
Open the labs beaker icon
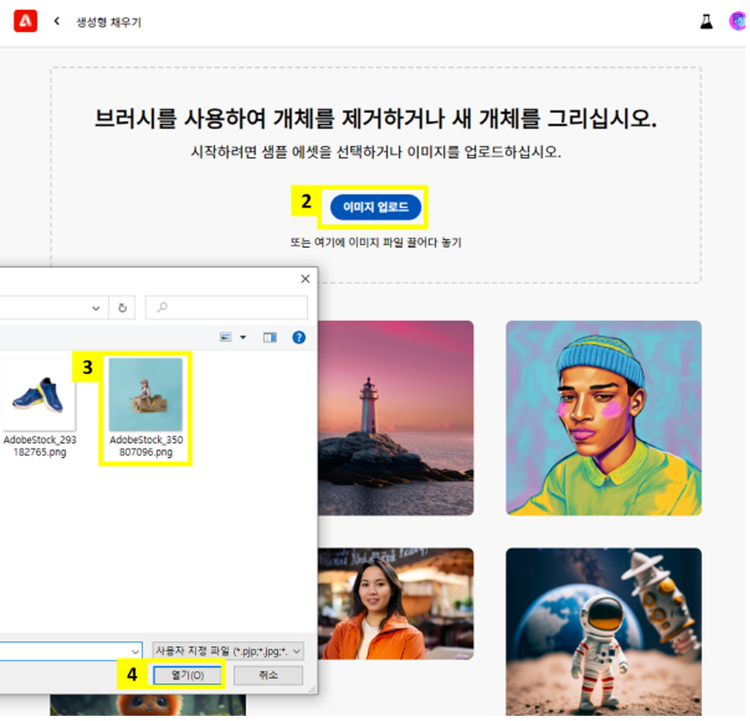point(706,22)
